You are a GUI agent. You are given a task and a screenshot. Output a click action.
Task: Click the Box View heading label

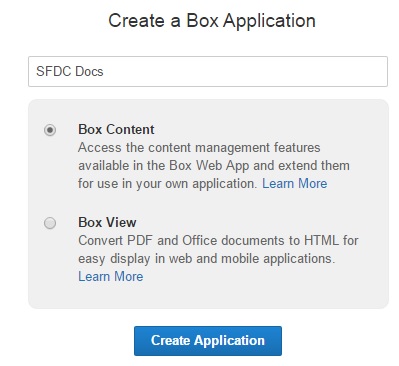[107, 222]
